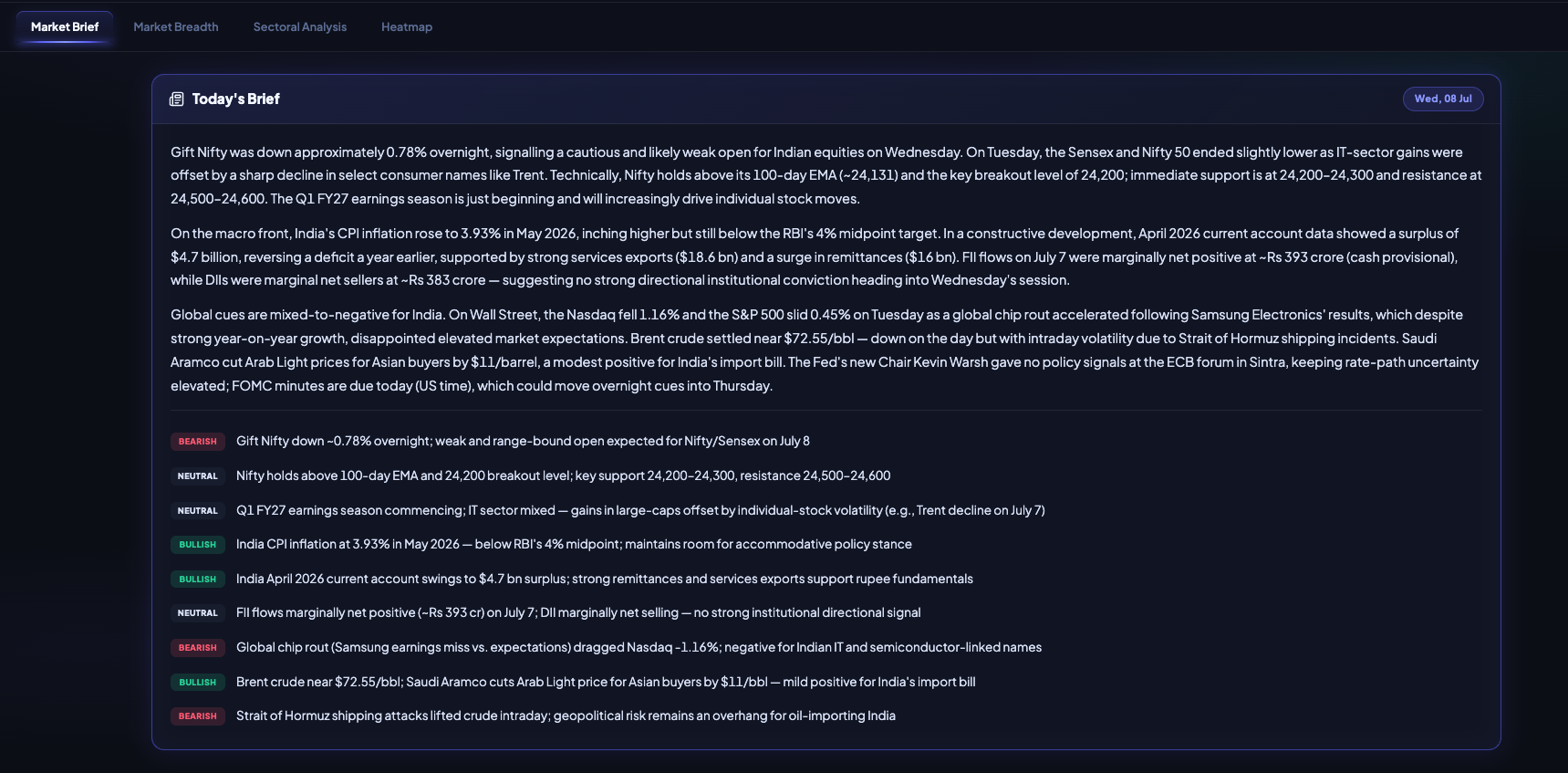
Task: Select the BULLISH badge for Brent crude
Action: (x=198, y=683)
